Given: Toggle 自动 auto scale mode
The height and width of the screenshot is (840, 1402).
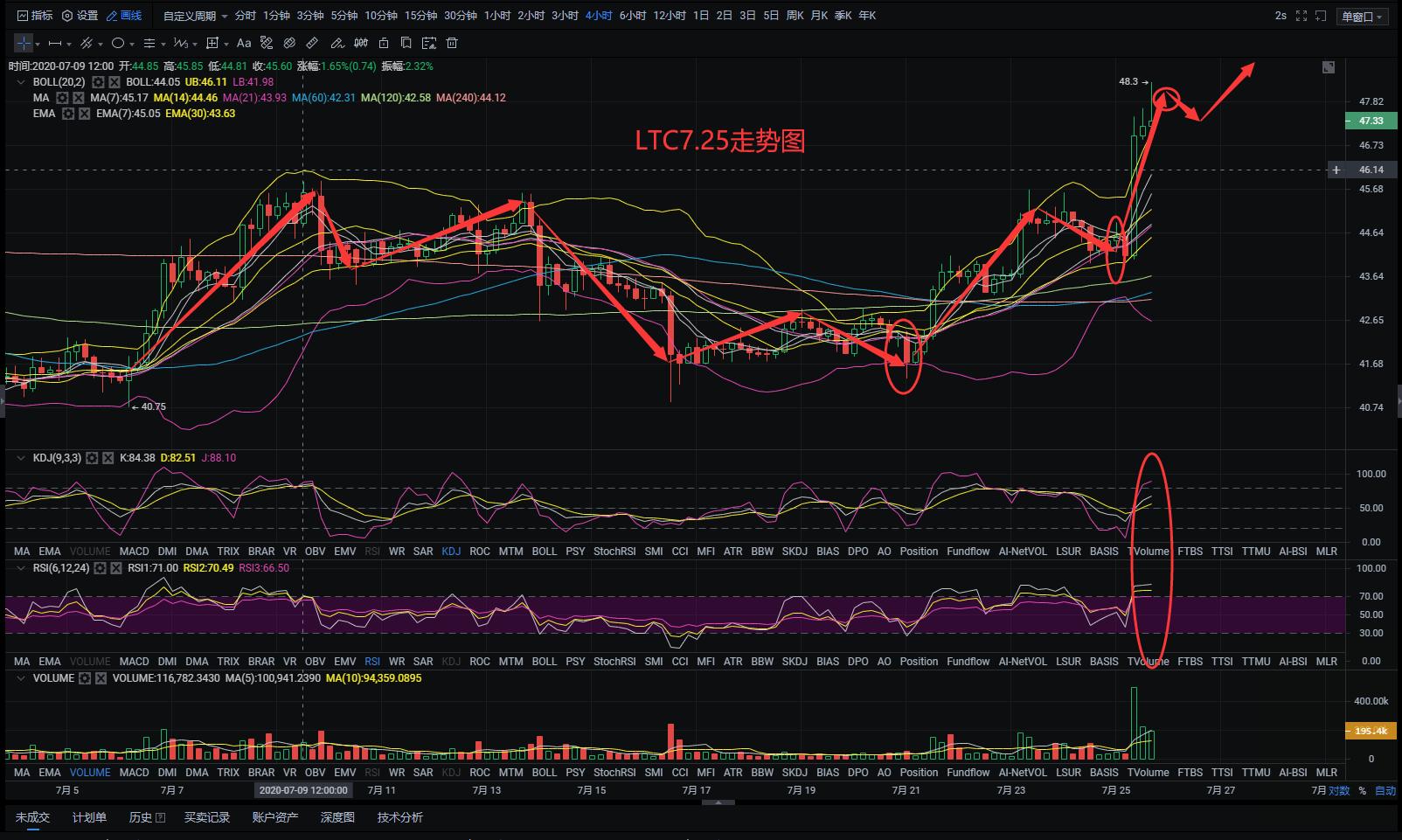Looking at the screenshot, I should click(x=1385, y=790).
